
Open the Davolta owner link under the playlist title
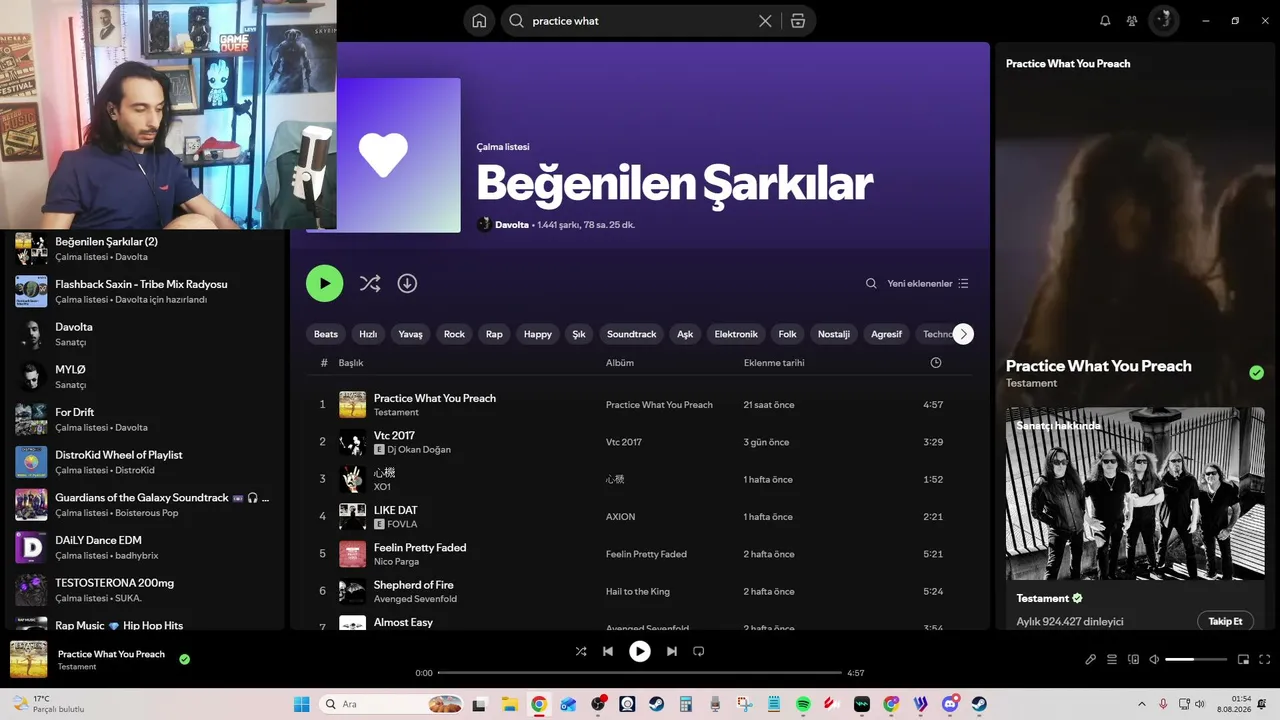click(512, 225)
